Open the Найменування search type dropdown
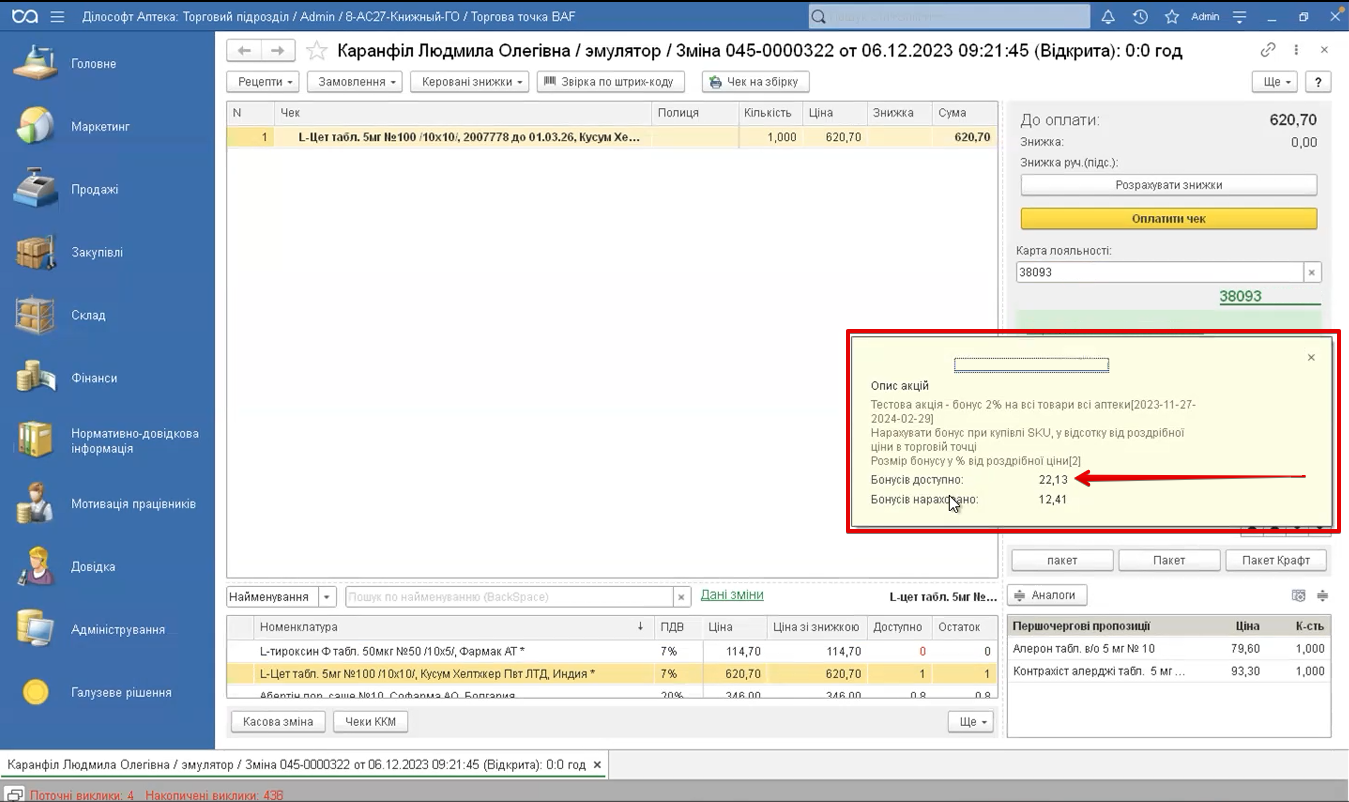The image size is (1349, 802). pyautogui.click(x=326, y=597)
